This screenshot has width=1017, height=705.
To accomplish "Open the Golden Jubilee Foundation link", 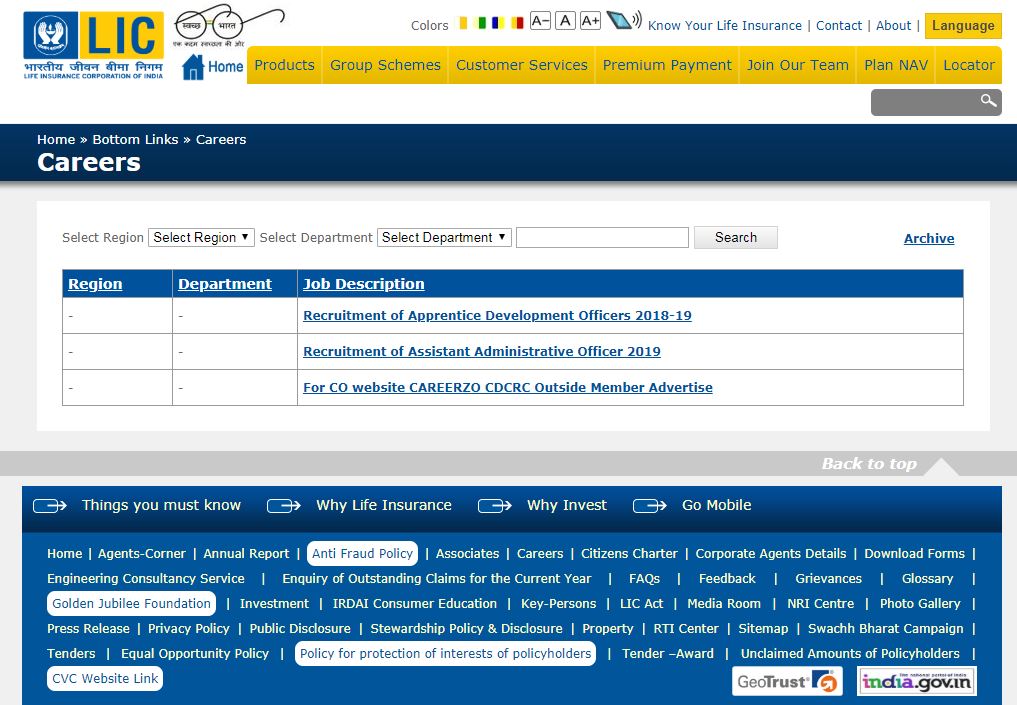I will coord(131,603).
